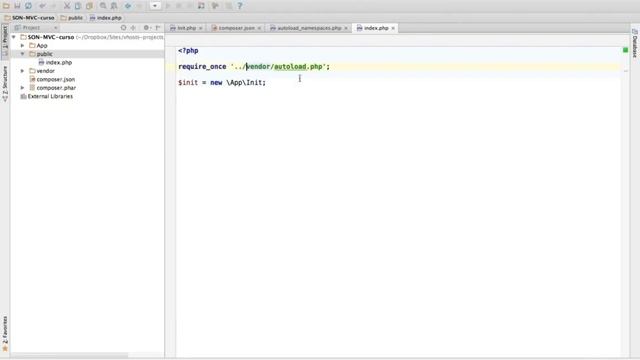Click 'autoload.php' in the require path
The width and height of the screenshot is (640, 360).
[298, 67]
